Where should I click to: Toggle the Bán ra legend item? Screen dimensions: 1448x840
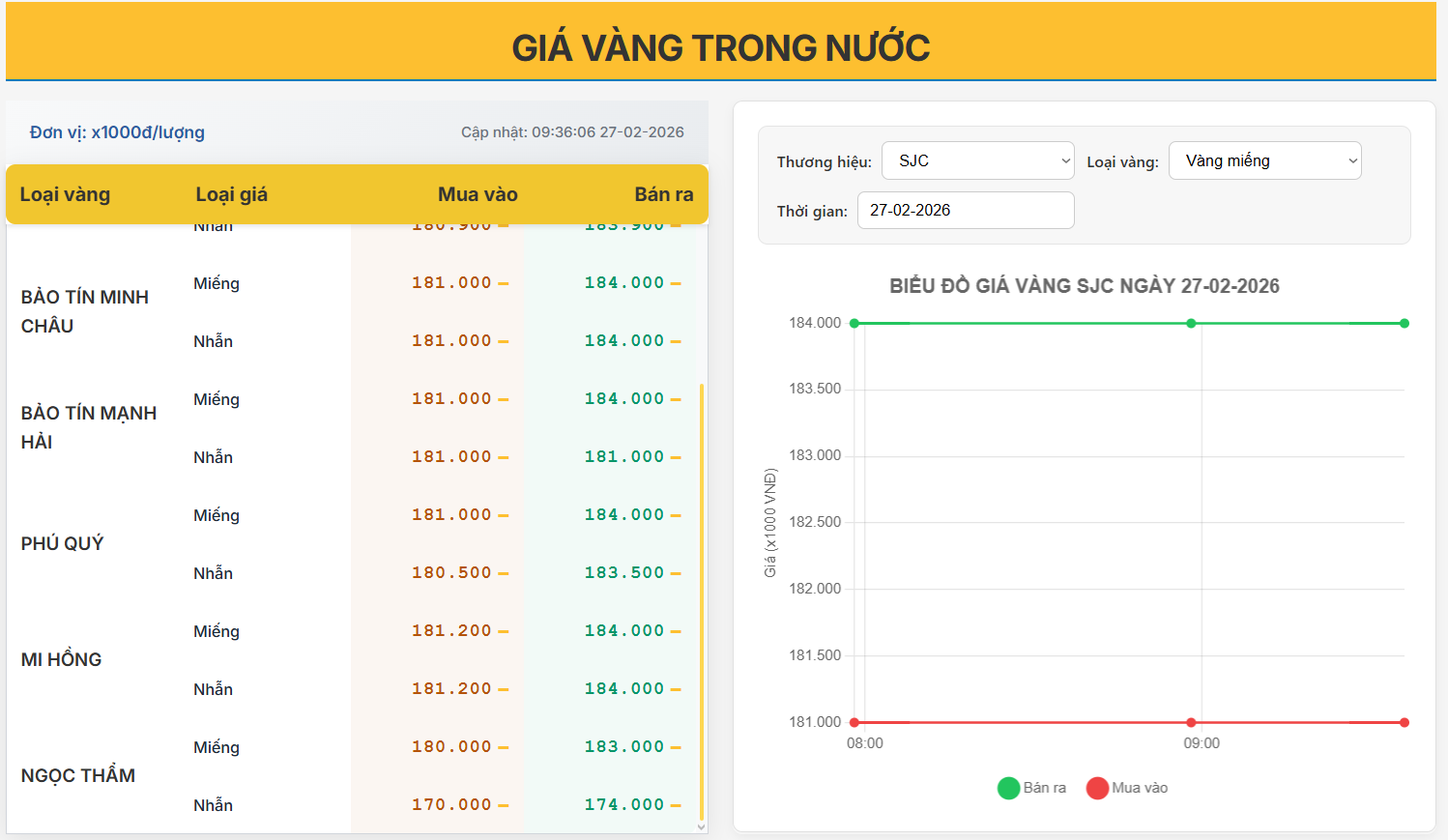point(1032,788)
